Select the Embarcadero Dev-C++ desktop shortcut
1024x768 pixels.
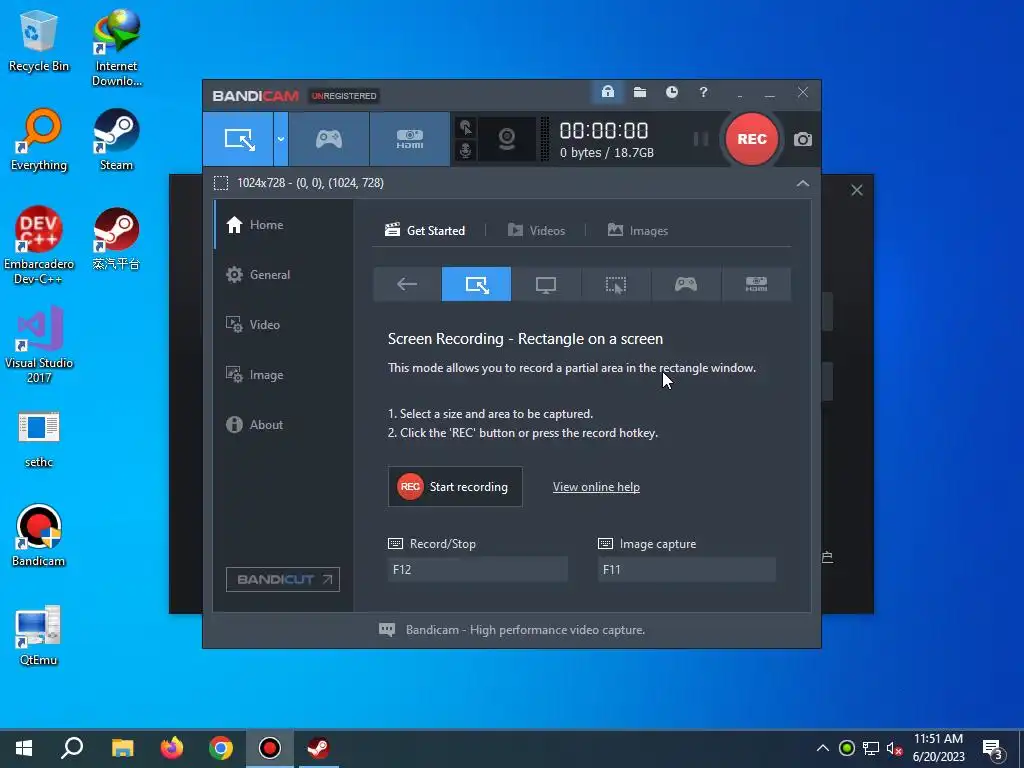click(39, 246)
